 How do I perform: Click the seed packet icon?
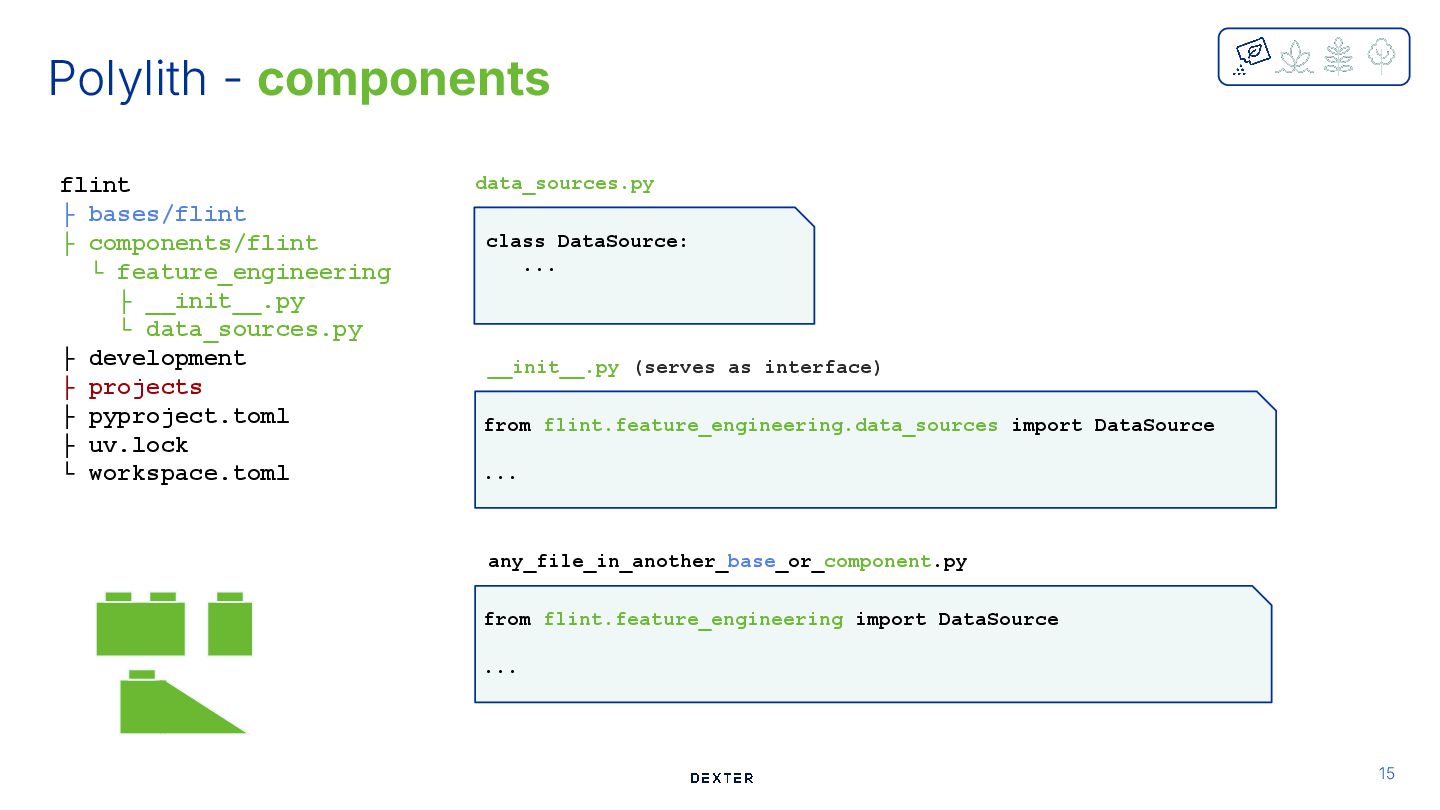point(1252,55)
